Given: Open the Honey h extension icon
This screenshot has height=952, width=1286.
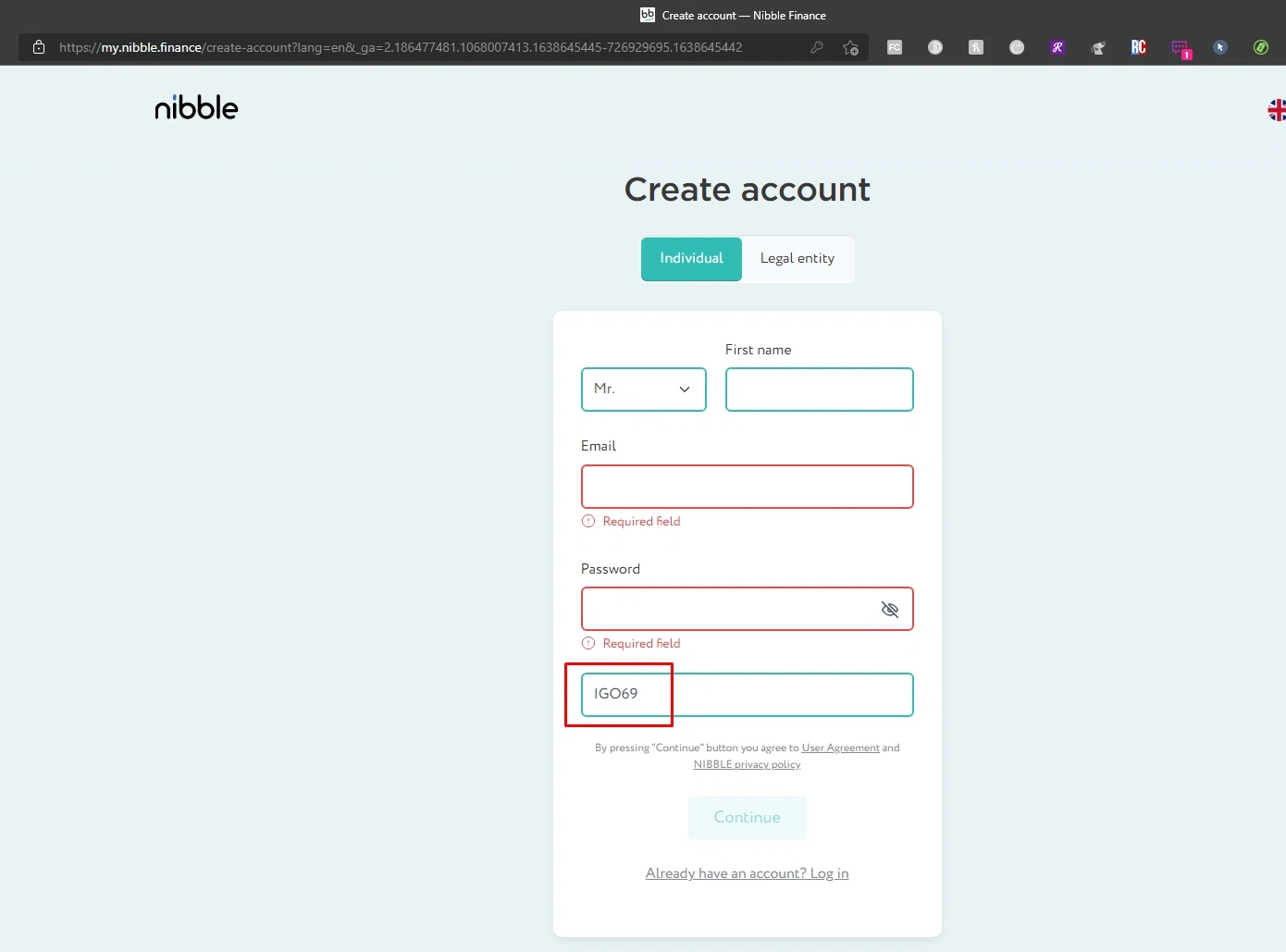Looking at the screenshot, I should [976, 47].
